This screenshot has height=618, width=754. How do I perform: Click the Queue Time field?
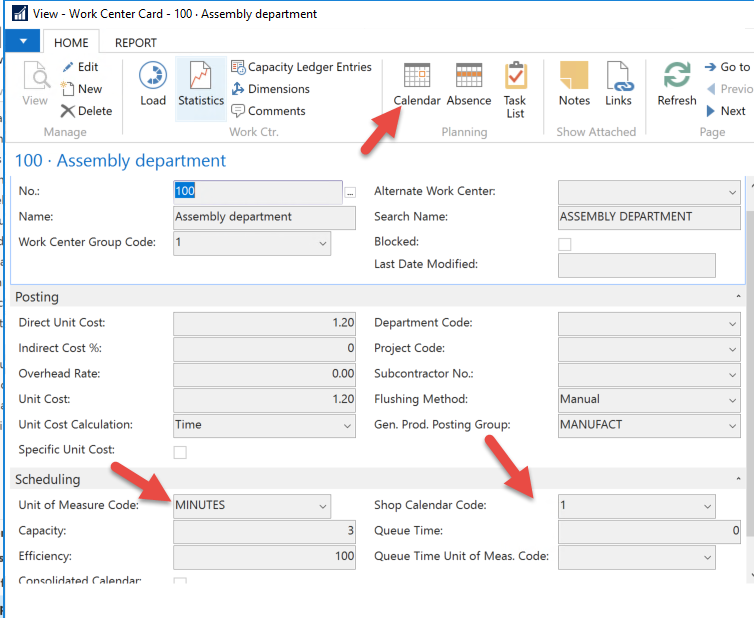(x=649, y=531)
